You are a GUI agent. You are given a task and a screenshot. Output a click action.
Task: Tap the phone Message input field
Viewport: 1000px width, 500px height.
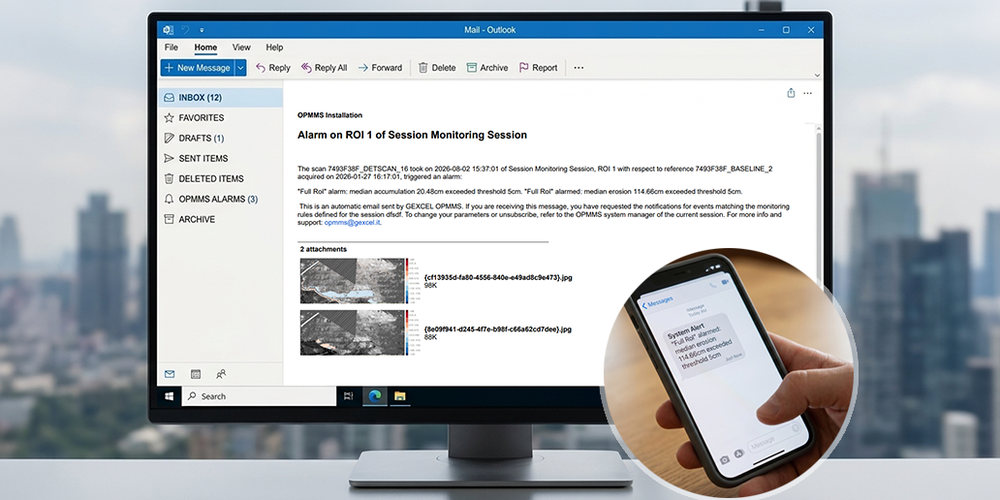775,439
